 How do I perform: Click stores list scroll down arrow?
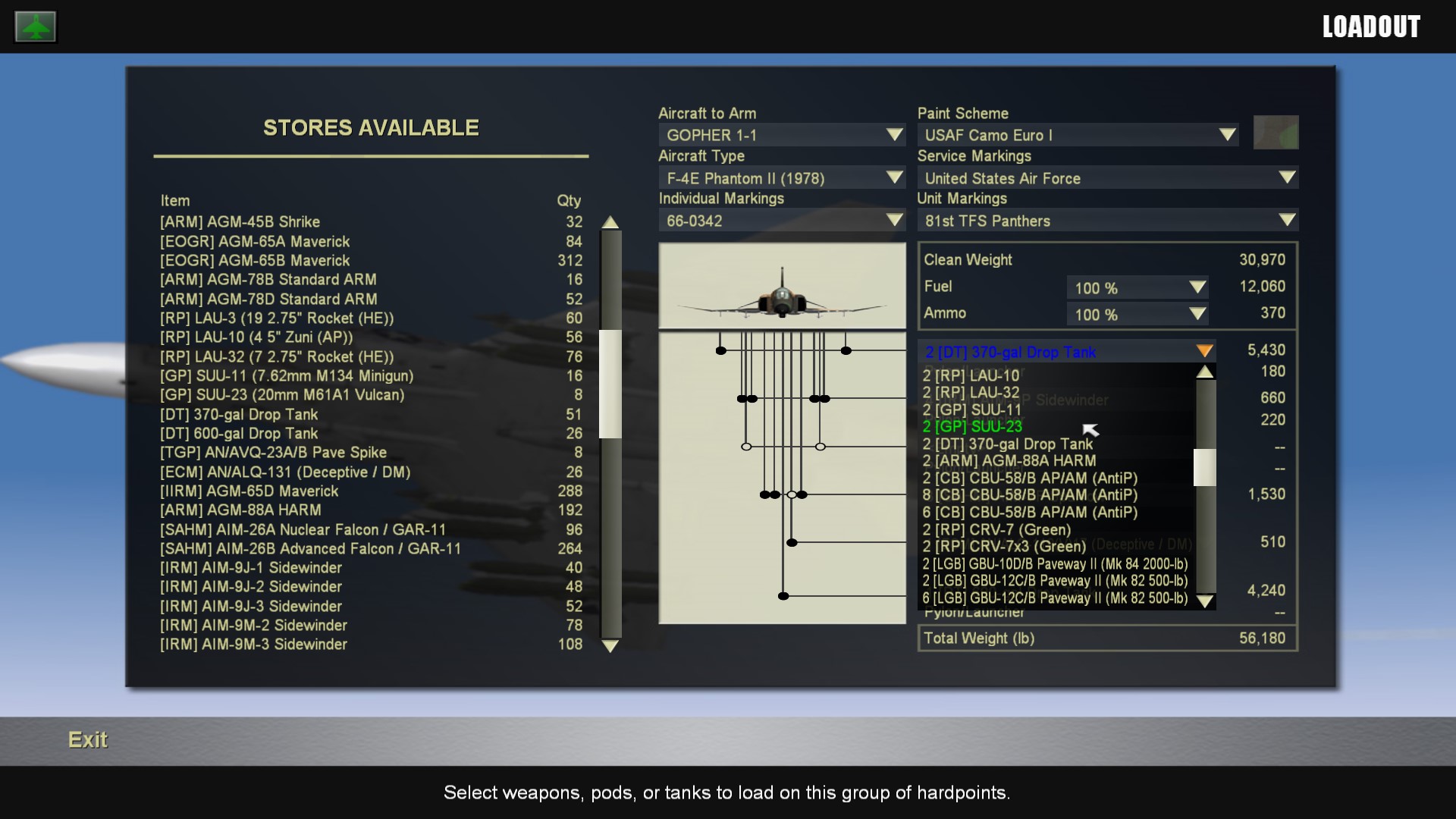point(610,646)
